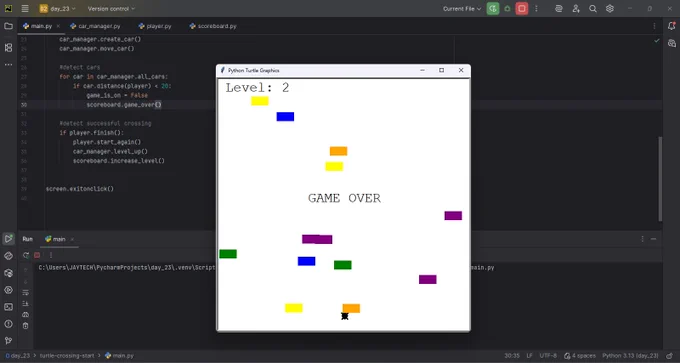Viewport: 680px width, 363px height.
Task: Switch to the car_manager.py editor tab
Action: (x=95, y=26)
